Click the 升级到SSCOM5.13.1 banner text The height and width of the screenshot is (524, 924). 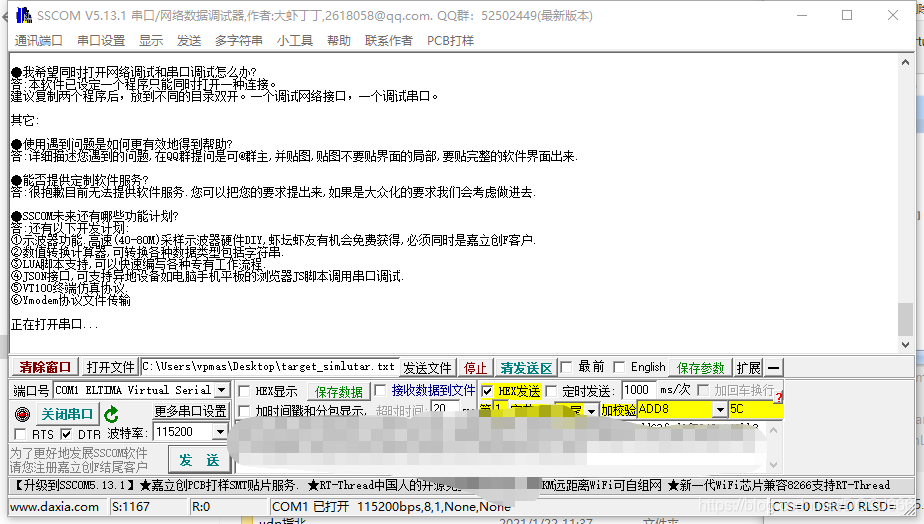pyautogui.click(x=74, y=486)
